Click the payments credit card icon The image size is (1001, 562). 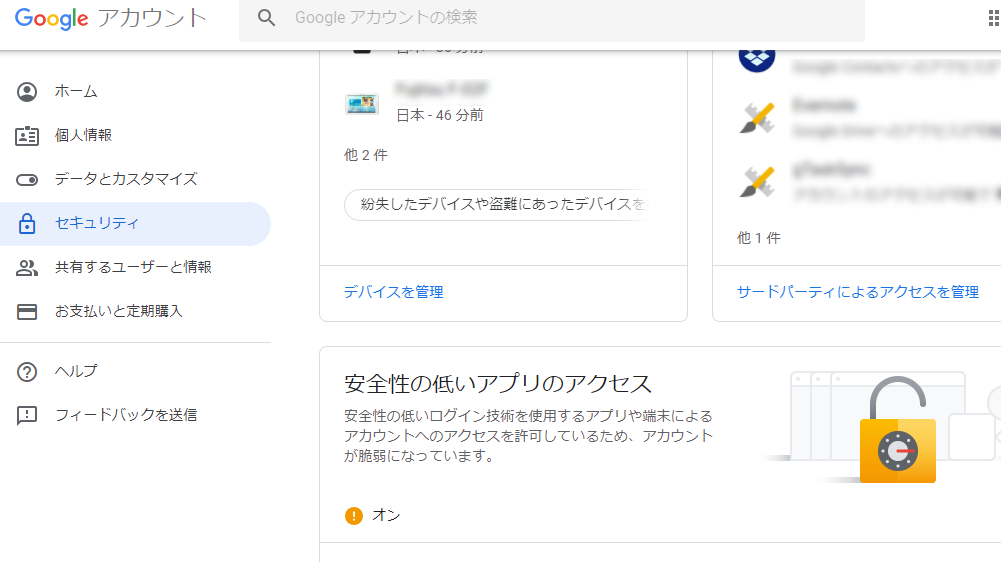click(27, 312)
